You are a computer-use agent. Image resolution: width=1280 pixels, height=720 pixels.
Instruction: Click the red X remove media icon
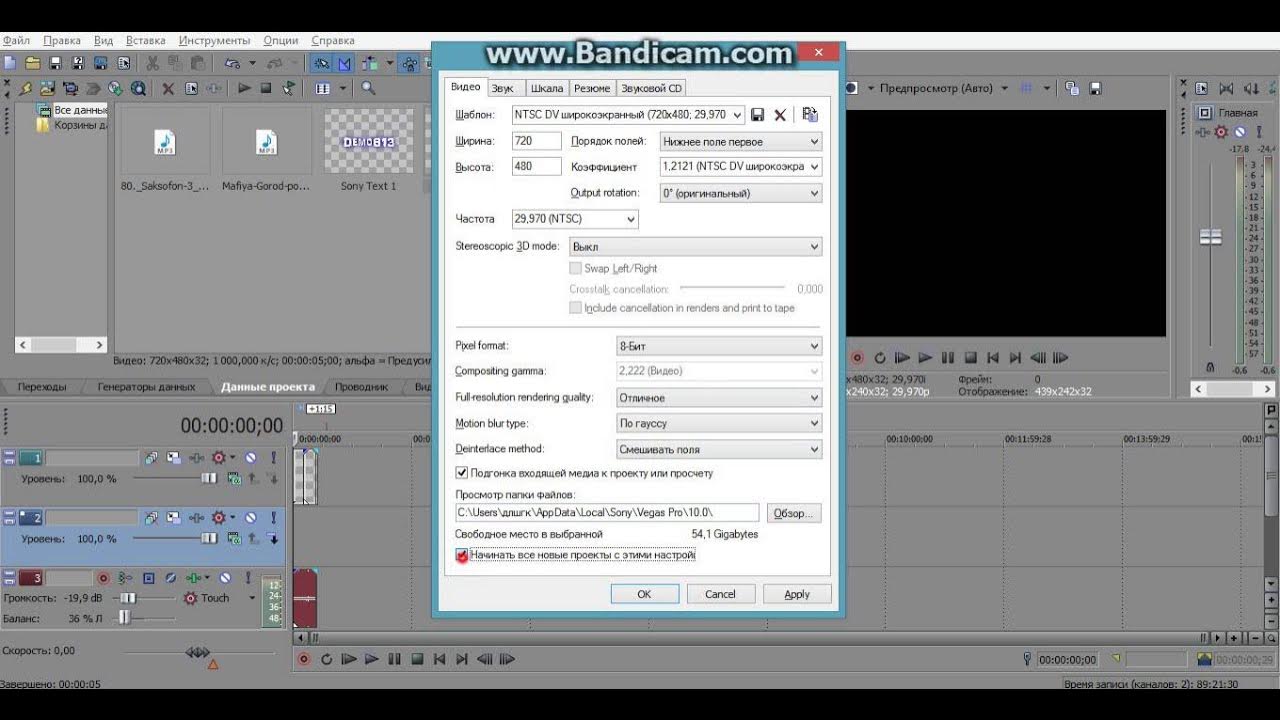(168, 89)
